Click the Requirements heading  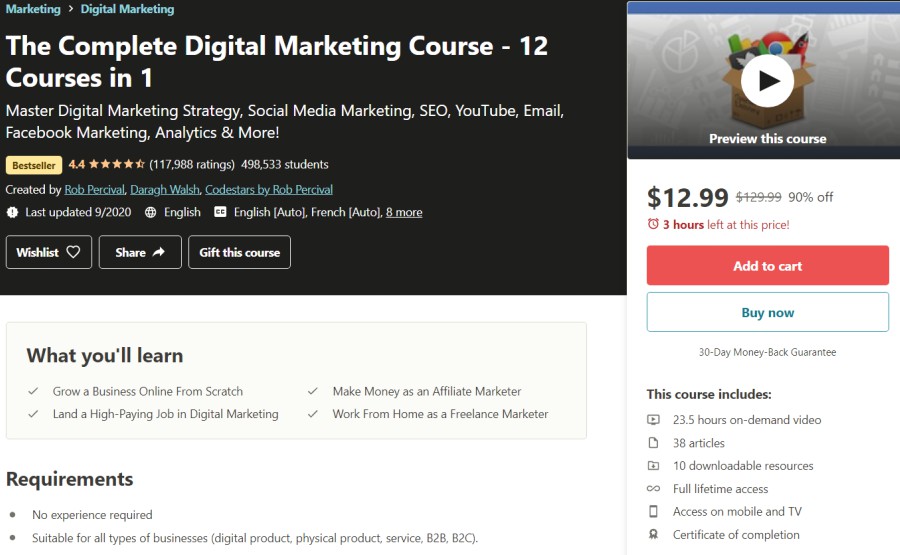pyautogui.click(x=69, y=479)
